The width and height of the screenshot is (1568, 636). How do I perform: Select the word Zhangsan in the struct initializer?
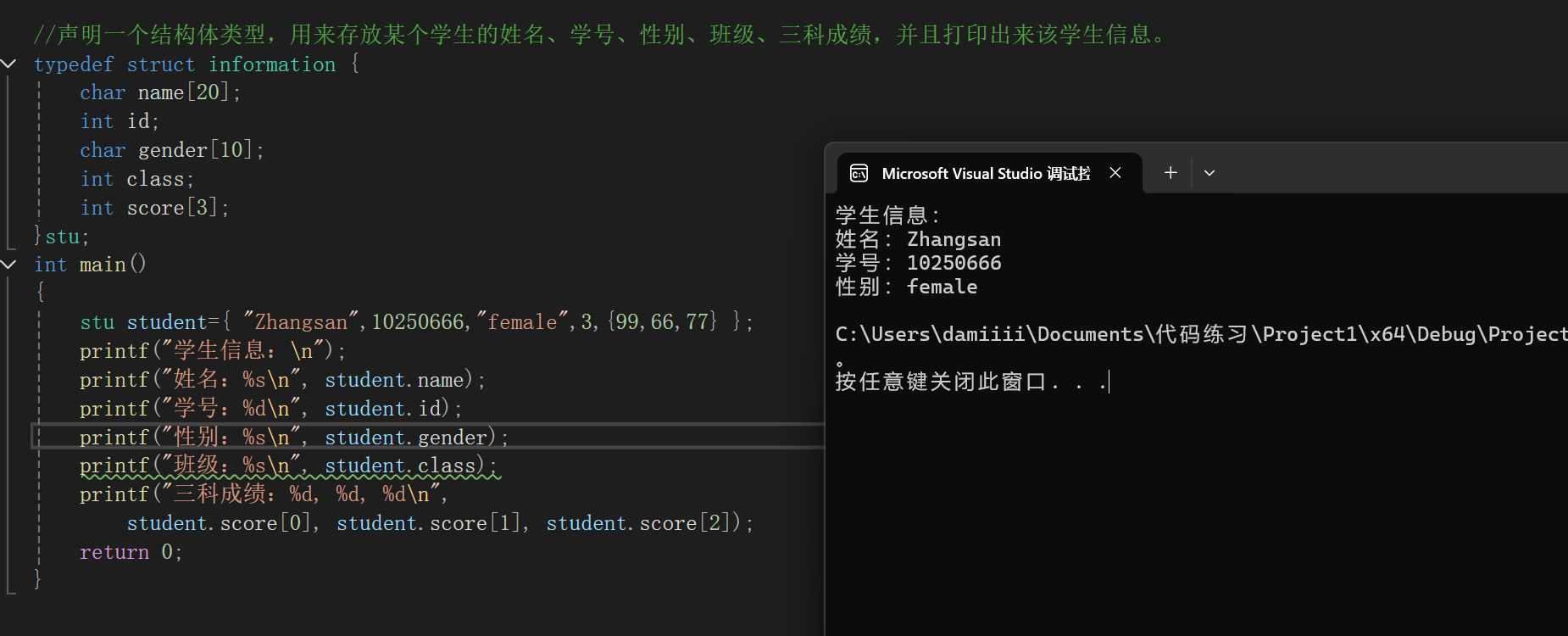pyautogui.click(x=298, y=321)
